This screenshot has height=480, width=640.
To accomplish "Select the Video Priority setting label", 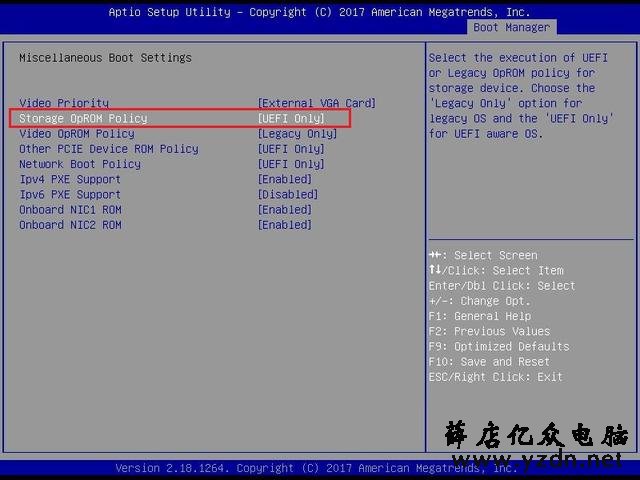I will [64, 103].
